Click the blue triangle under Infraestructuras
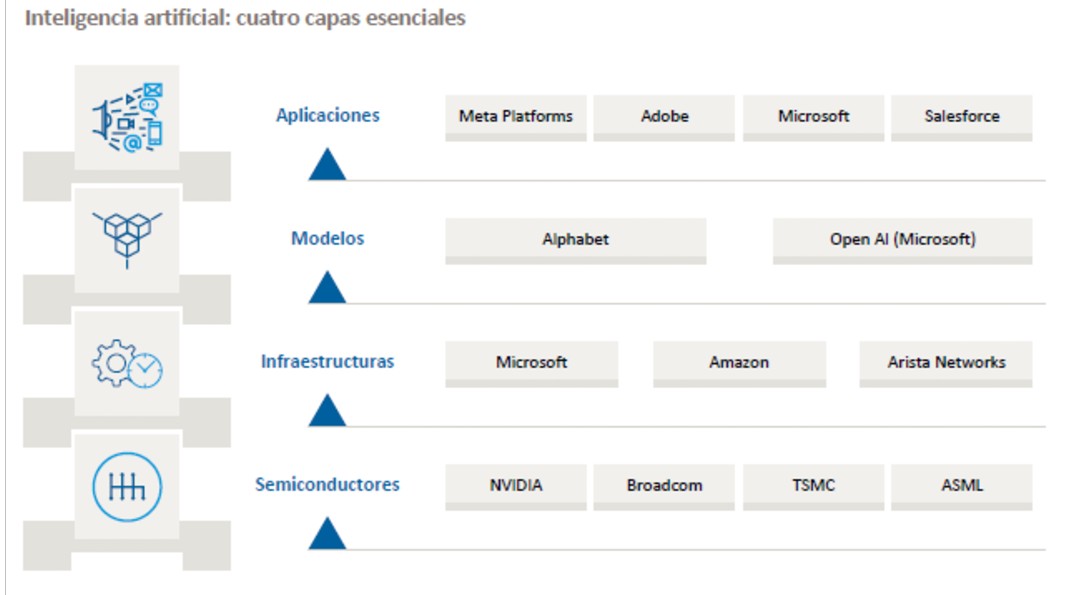Viewport: 1073px width, 595px height. (x=327, y=411)
